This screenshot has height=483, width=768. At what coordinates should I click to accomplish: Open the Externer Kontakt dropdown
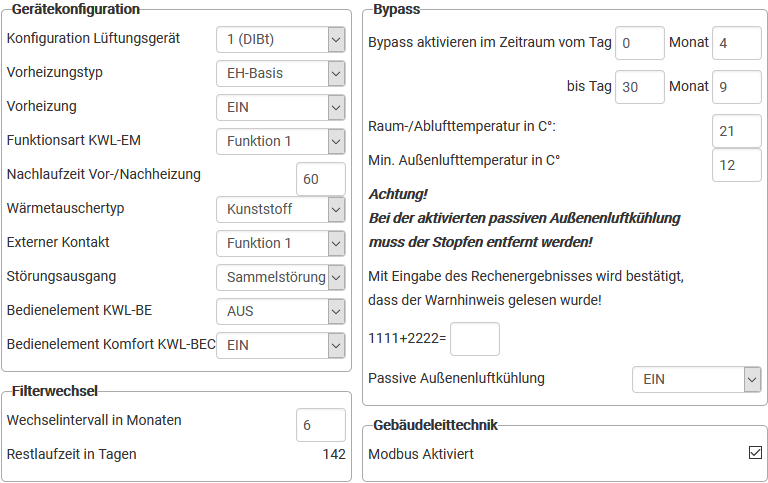281,243
